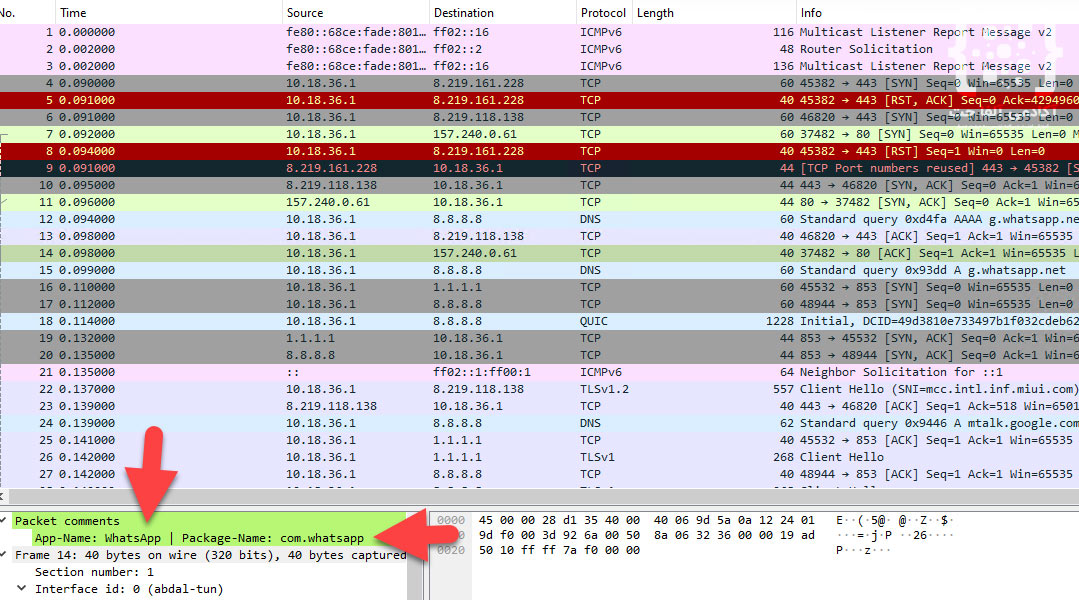Screen dimensions: 1079x600
Task: Select packet 12 DNS AAAA query row
Action: (540, 219)
